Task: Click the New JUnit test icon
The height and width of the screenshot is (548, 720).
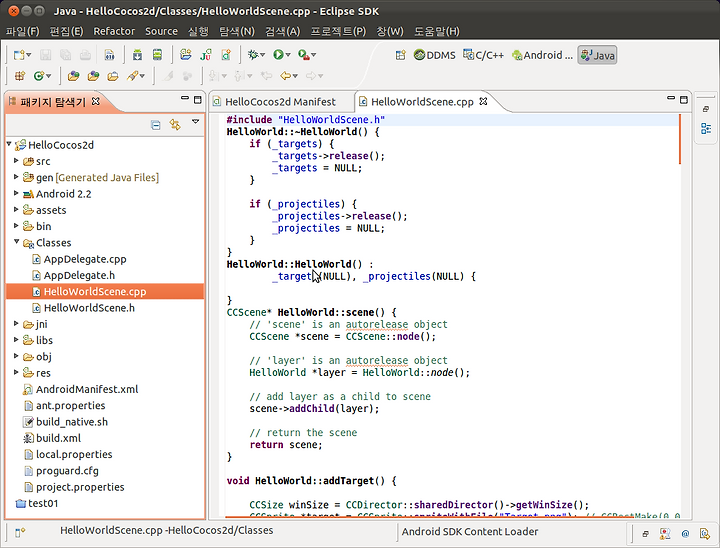Action: point(206,55)
